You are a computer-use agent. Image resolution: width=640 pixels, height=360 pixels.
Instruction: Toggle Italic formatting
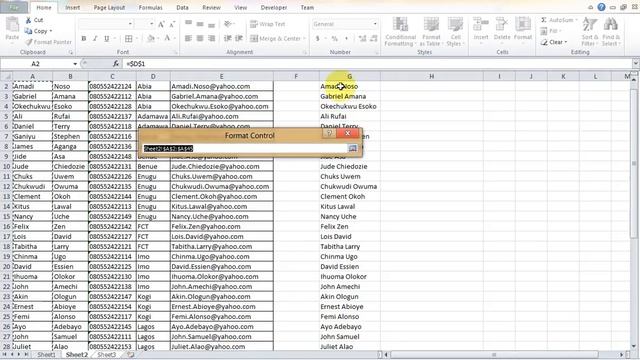click(x=95, y=38)
